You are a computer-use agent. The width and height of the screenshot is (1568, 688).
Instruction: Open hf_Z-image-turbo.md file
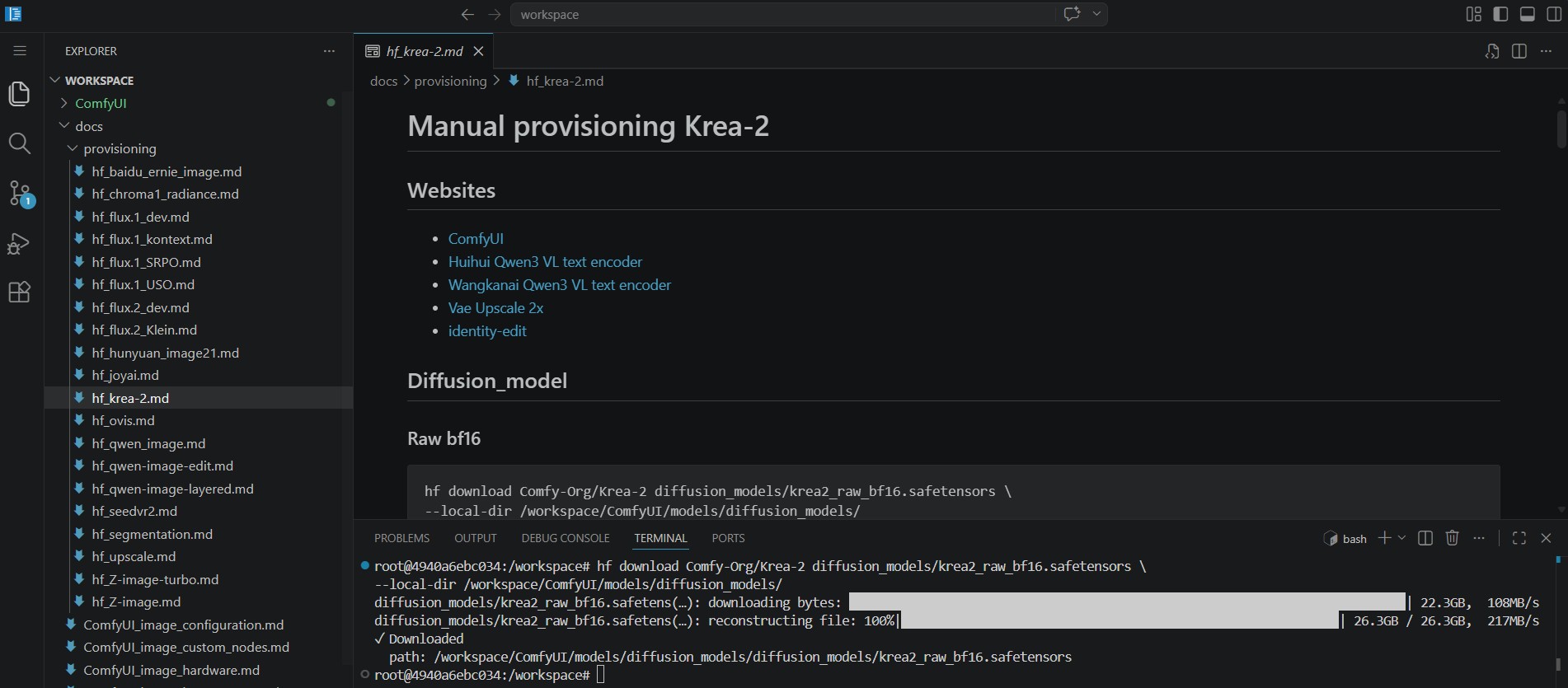[x=155, y=579]
